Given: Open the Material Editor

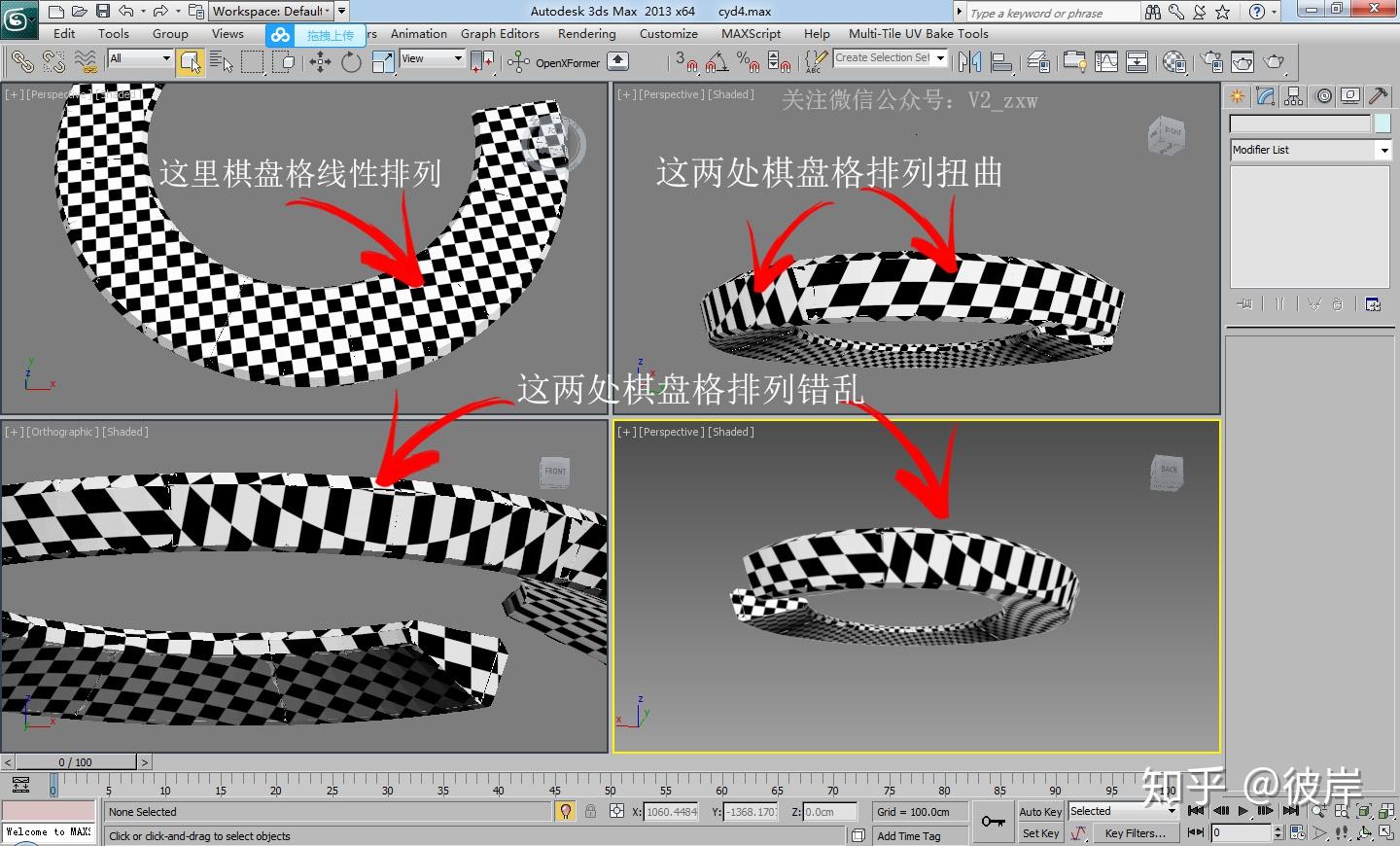Looking at the screenshot, I should [x=1174, y=62].
